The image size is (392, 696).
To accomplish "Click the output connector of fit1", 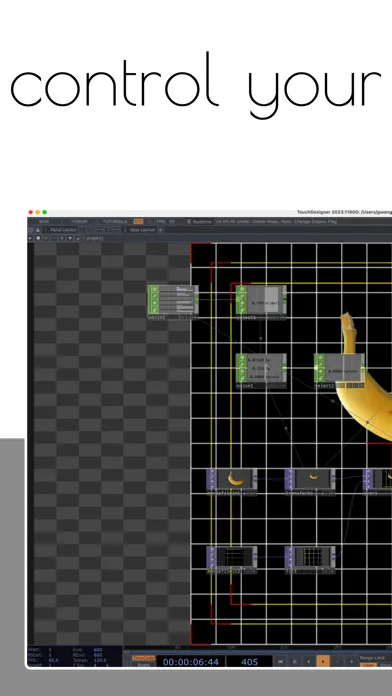I will coord(333,557).
